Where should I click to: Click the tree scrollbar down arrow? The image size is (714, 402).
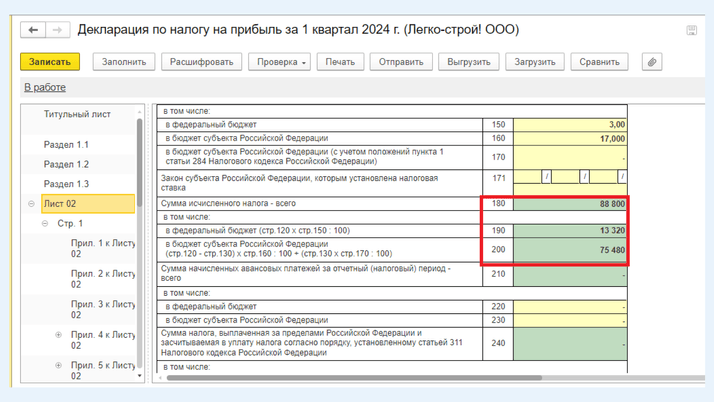(139, 376)
